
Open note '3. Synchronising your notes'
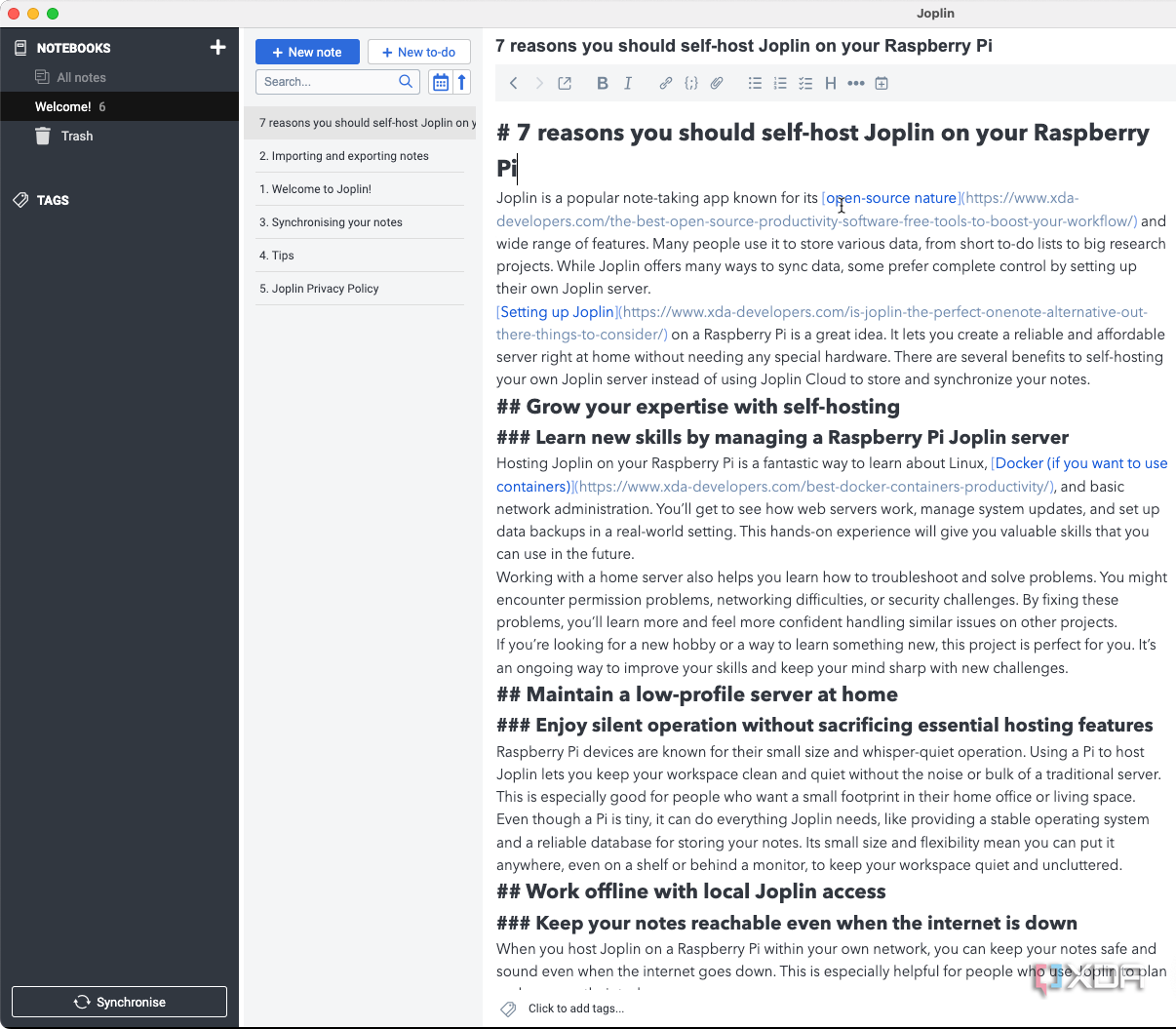coord(360,222)
